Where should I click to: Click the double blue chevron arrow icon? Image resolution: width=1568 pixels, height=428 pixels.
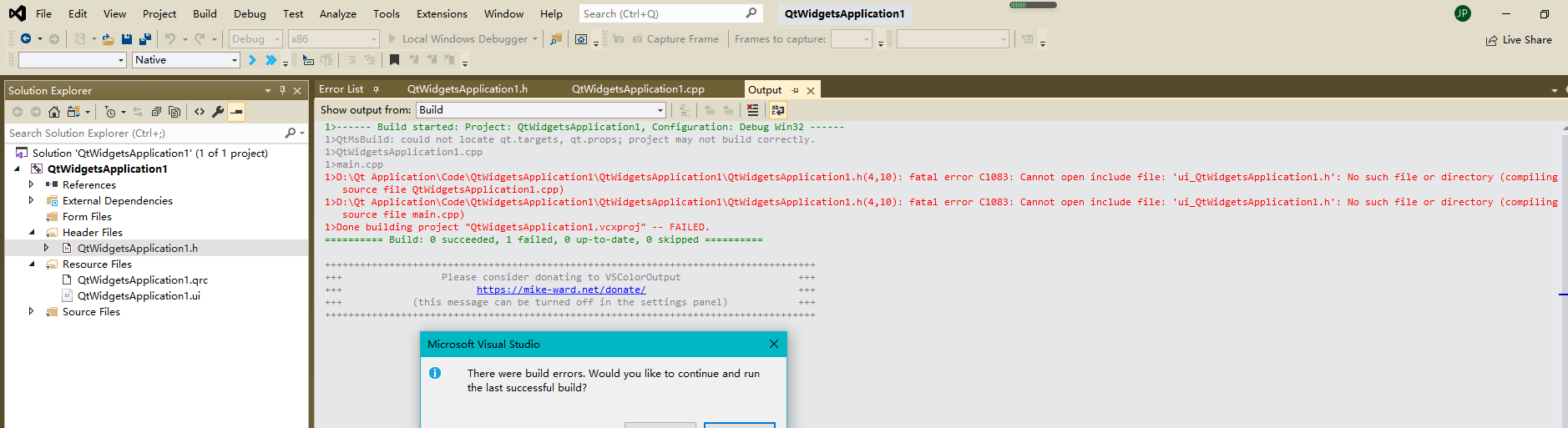pyautogui.click(x=271, y=60)
